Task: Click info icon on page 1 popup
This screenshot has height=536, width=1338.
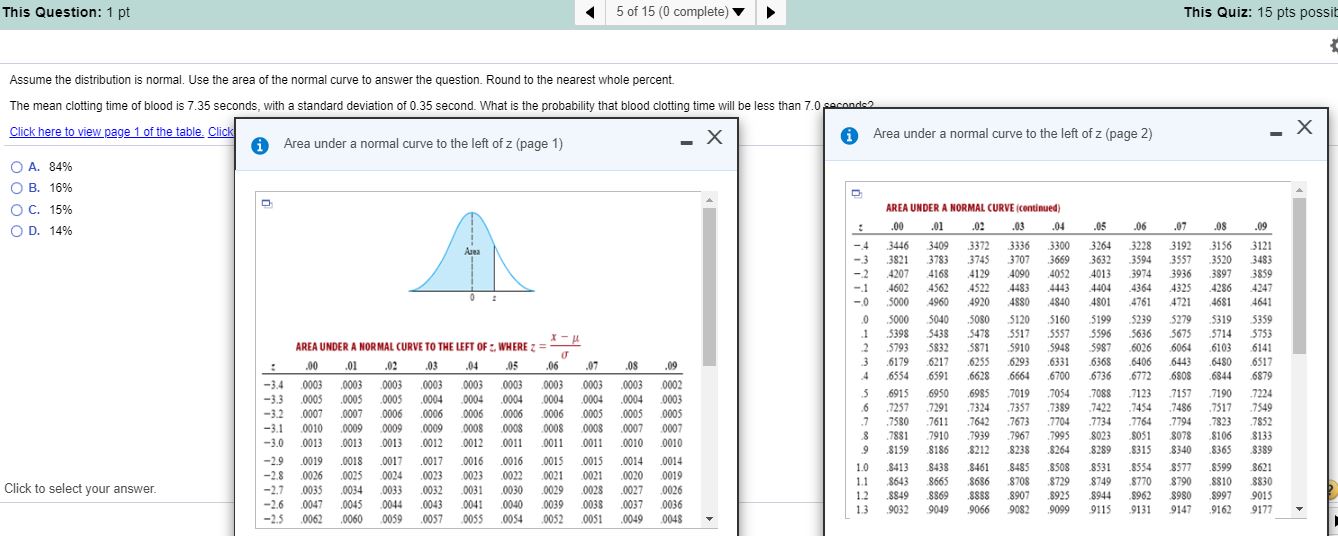Action: 260,145
